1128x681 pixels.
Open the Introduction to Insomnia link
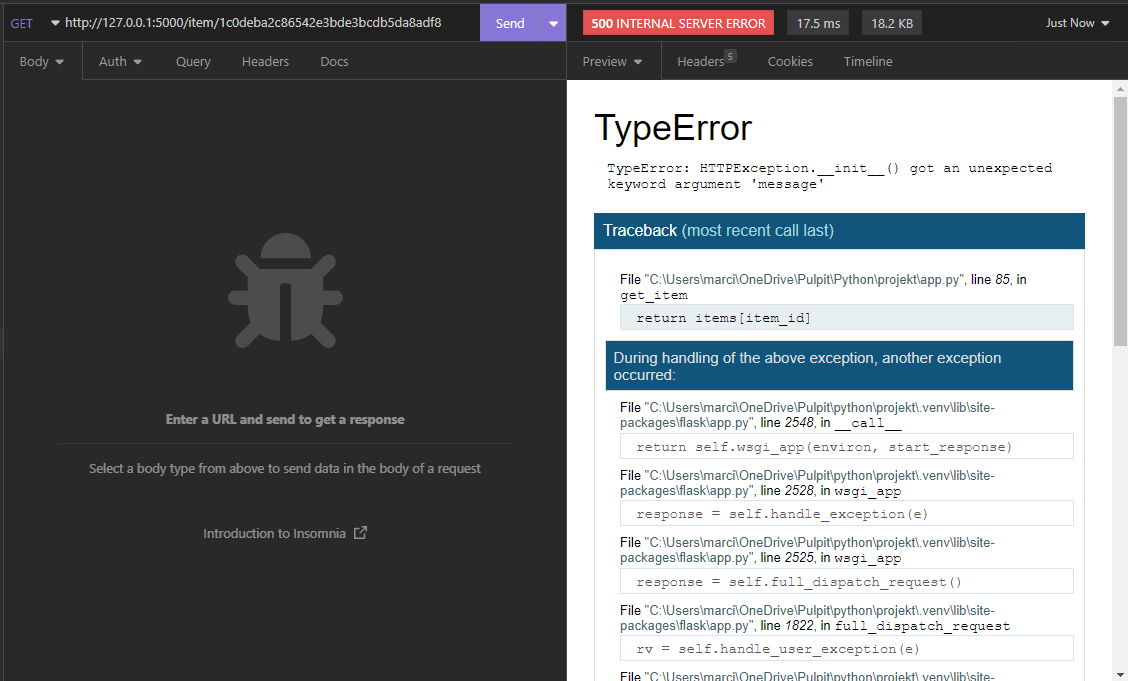coord(274,533)
